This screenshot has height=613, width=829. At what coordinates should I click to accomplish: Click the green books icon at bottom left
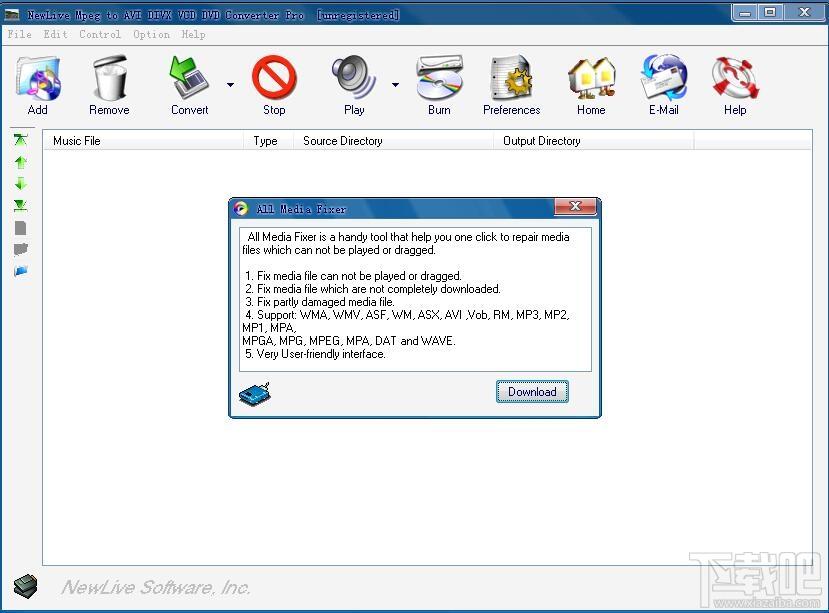tap(25, 586)
